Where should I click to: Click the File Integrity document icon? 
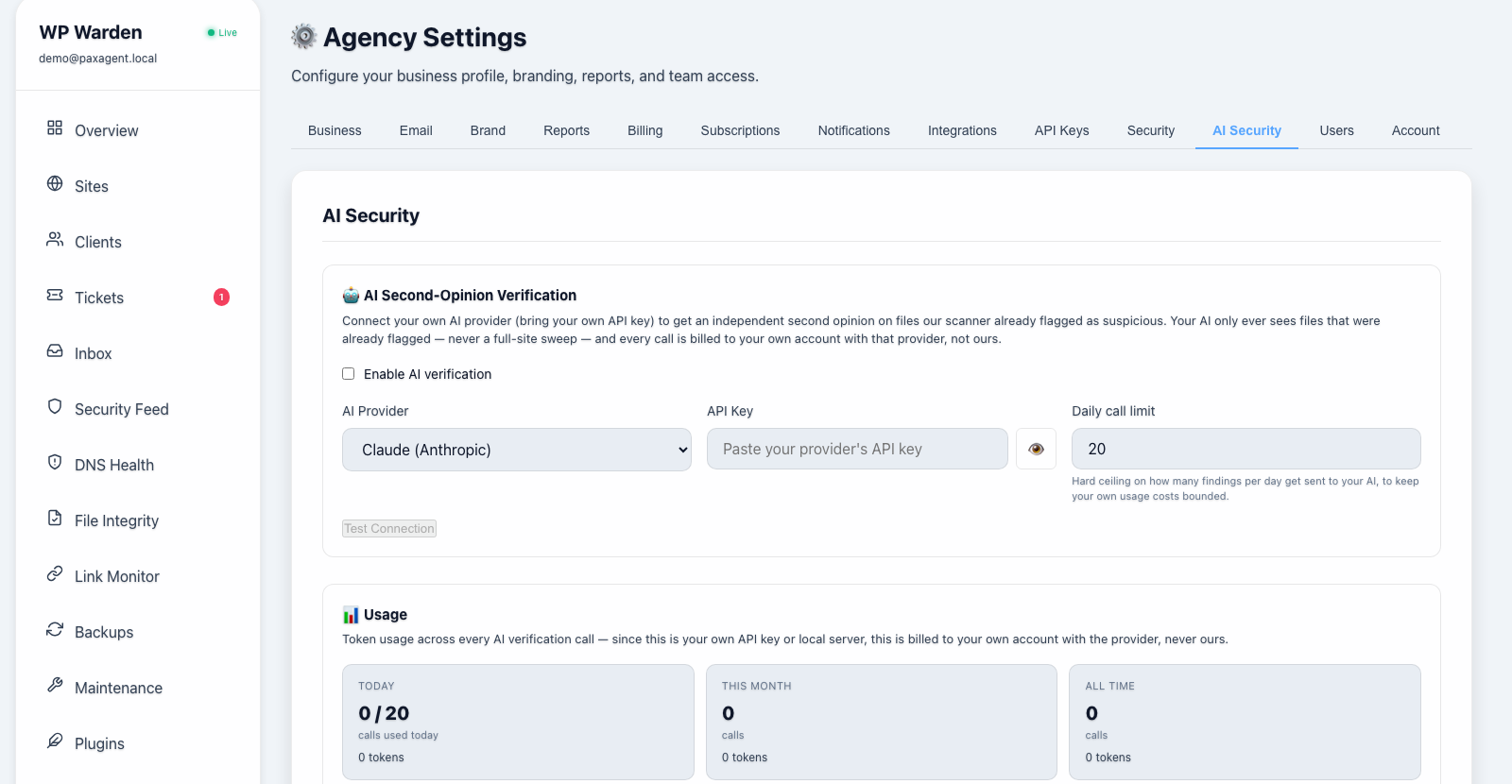[x=55, y=518]
